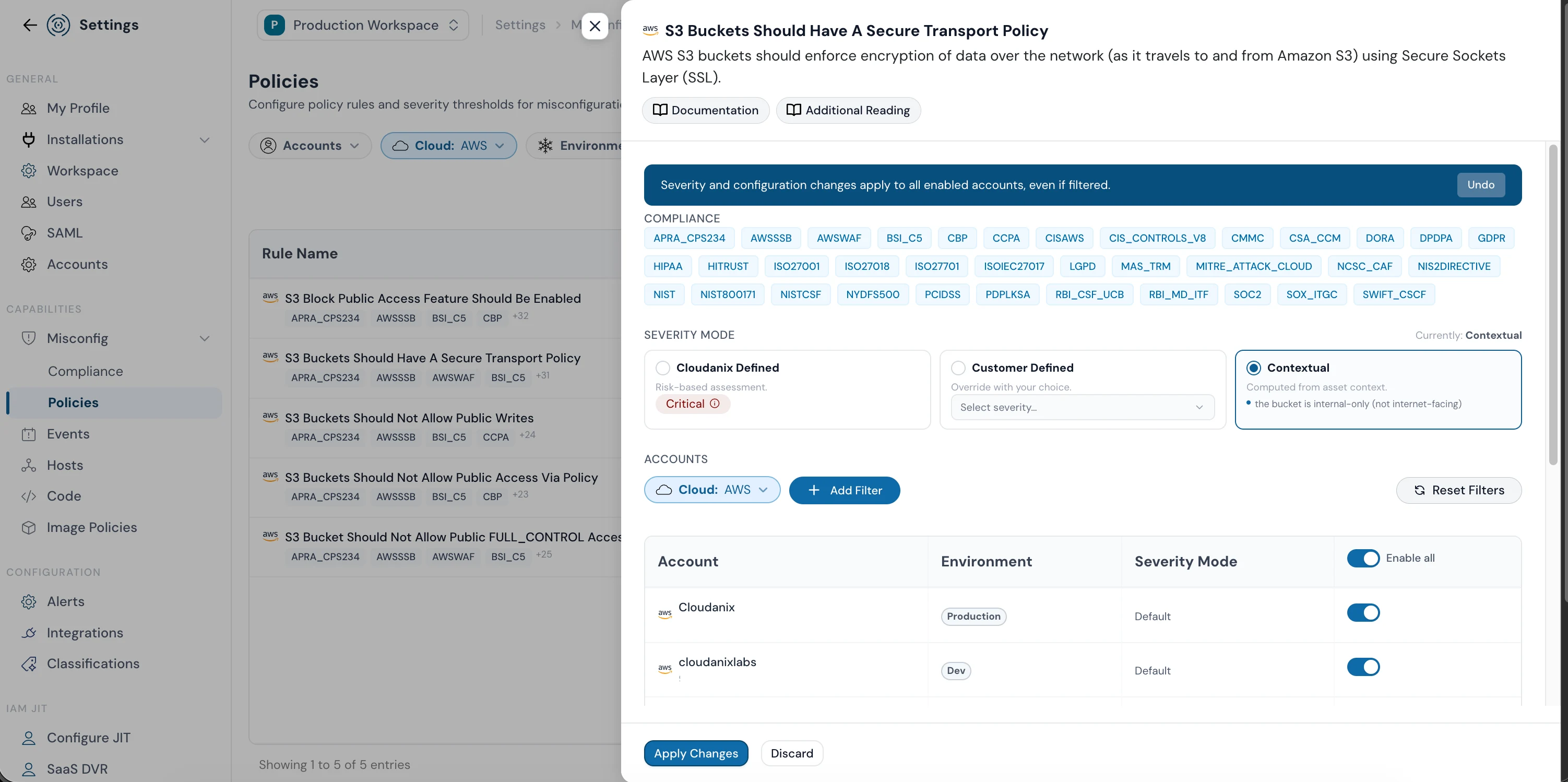Click the Integrations plug icon
This screenshot has height=782, width=1568.
pyautogui.click(x=29, y=633)
